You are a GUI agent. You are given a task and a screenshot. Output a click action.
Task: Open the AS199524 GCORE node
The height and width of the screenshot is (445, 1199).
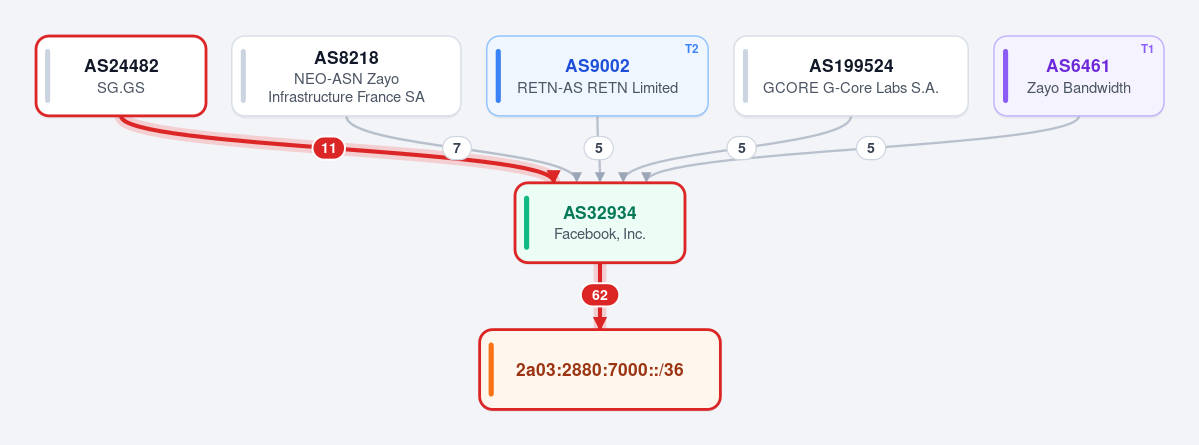pos(851,76)
